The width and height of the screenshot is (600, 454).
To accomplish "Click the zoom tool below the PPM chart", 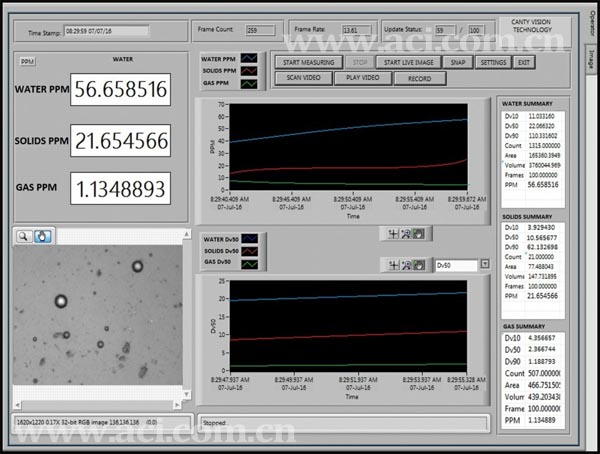I will pos(407,233).
